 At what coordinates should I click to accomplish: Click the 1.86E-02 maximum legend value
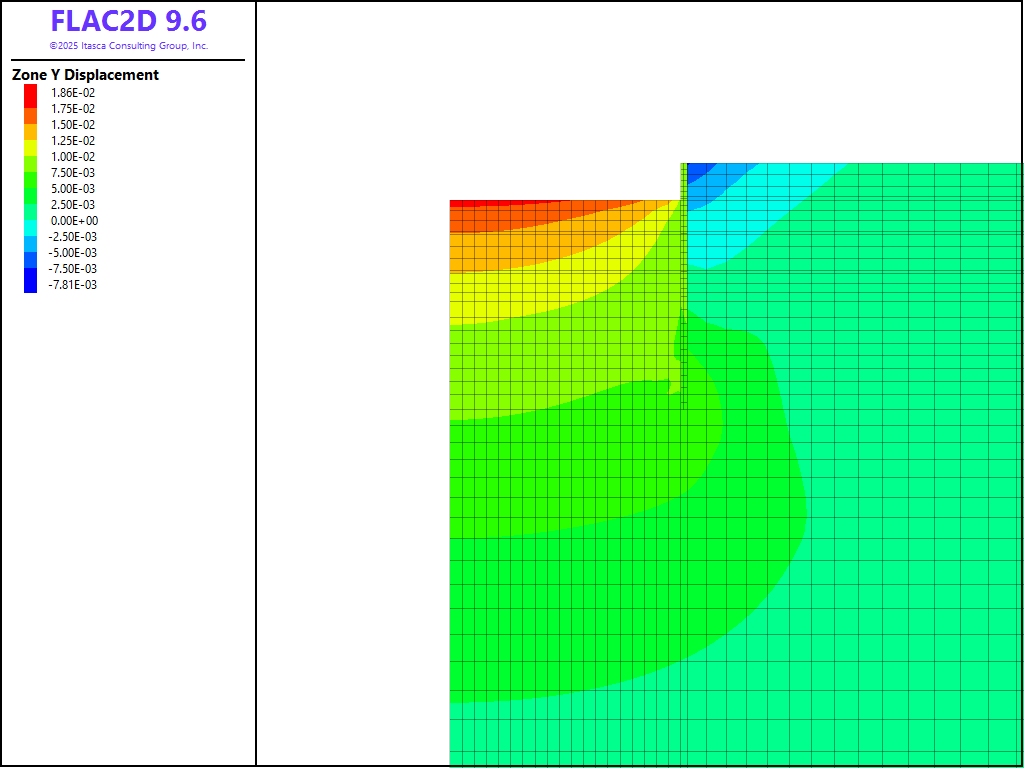[x=73, y=93]
